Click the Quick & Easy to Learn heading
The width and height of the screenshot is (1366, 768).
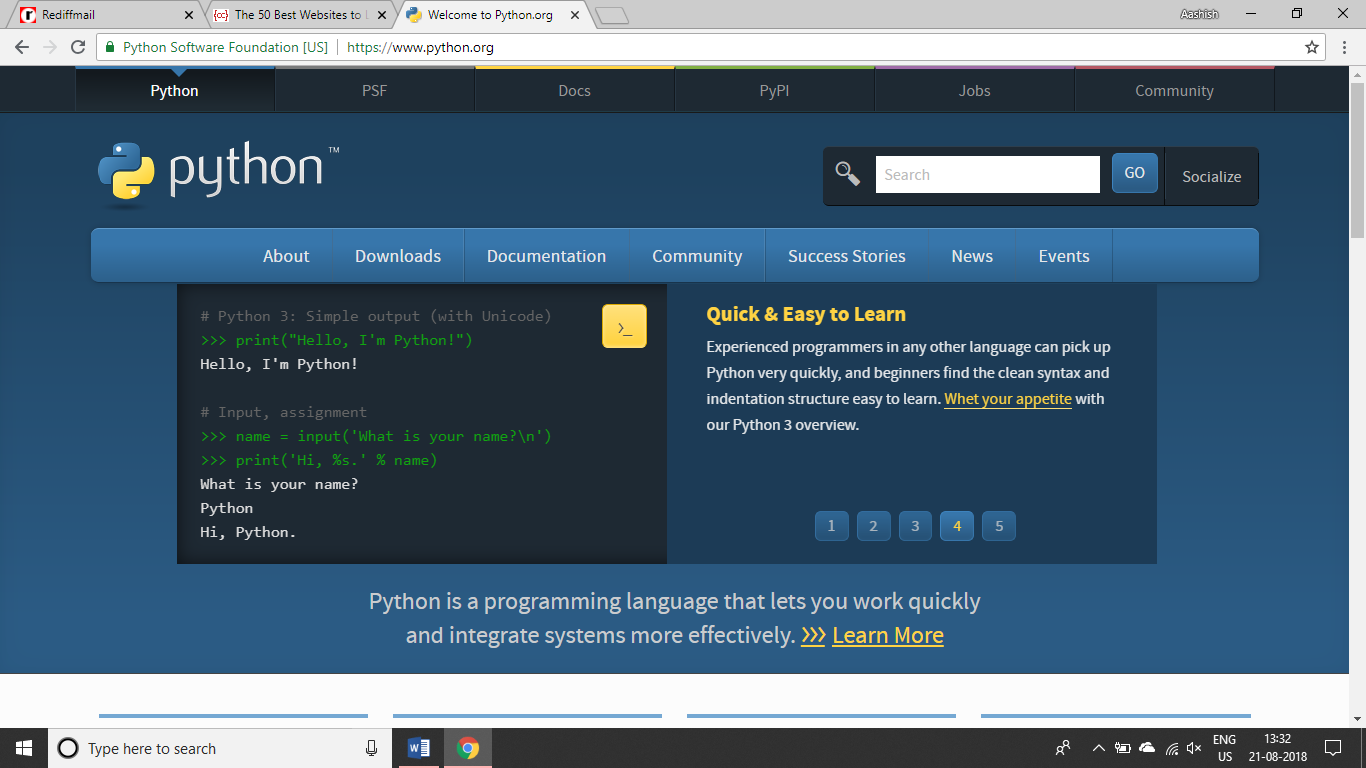pos(806,314)
